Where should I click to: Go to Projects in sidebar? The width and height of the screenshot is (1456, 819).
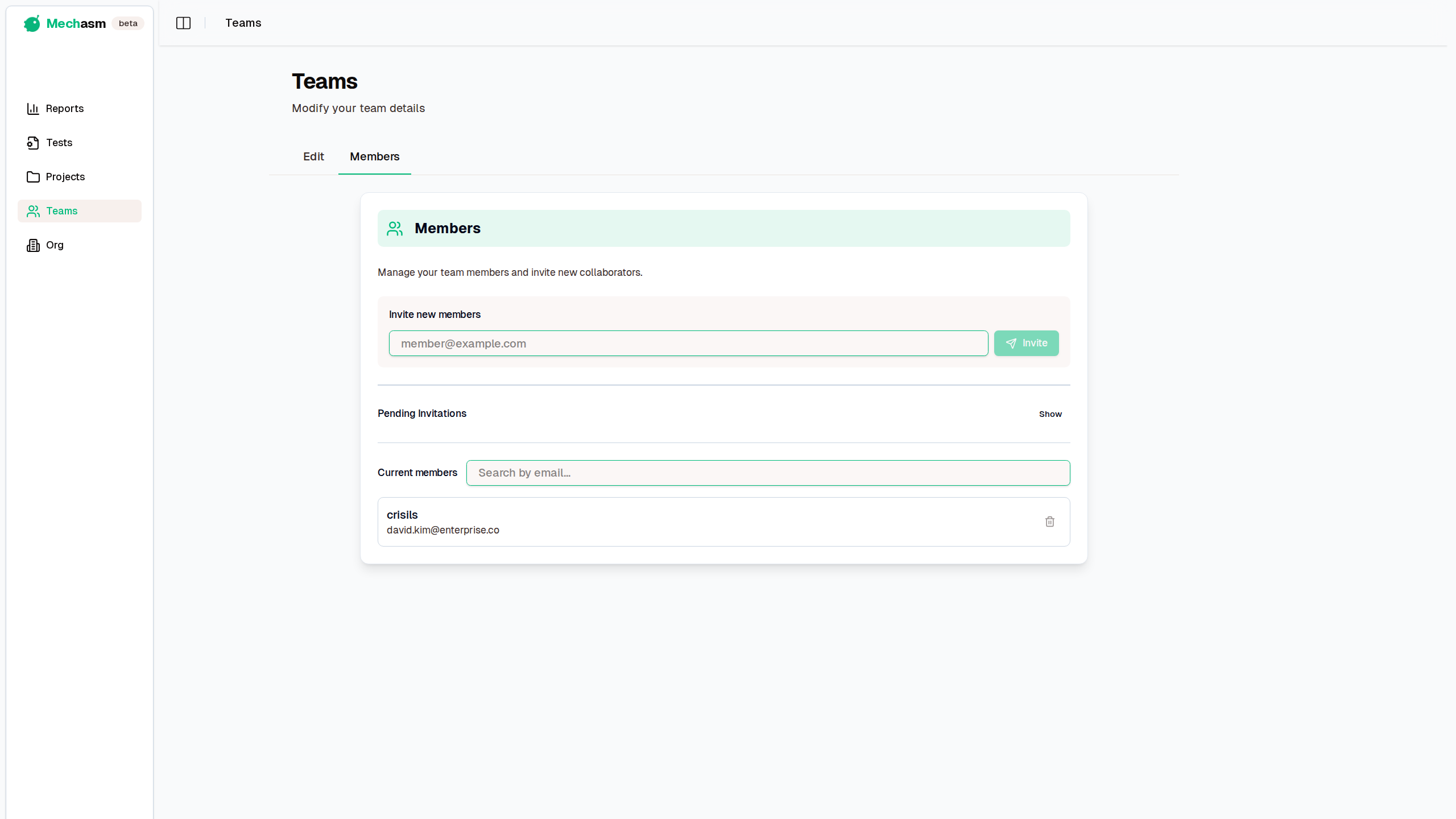tap(65, 177)
